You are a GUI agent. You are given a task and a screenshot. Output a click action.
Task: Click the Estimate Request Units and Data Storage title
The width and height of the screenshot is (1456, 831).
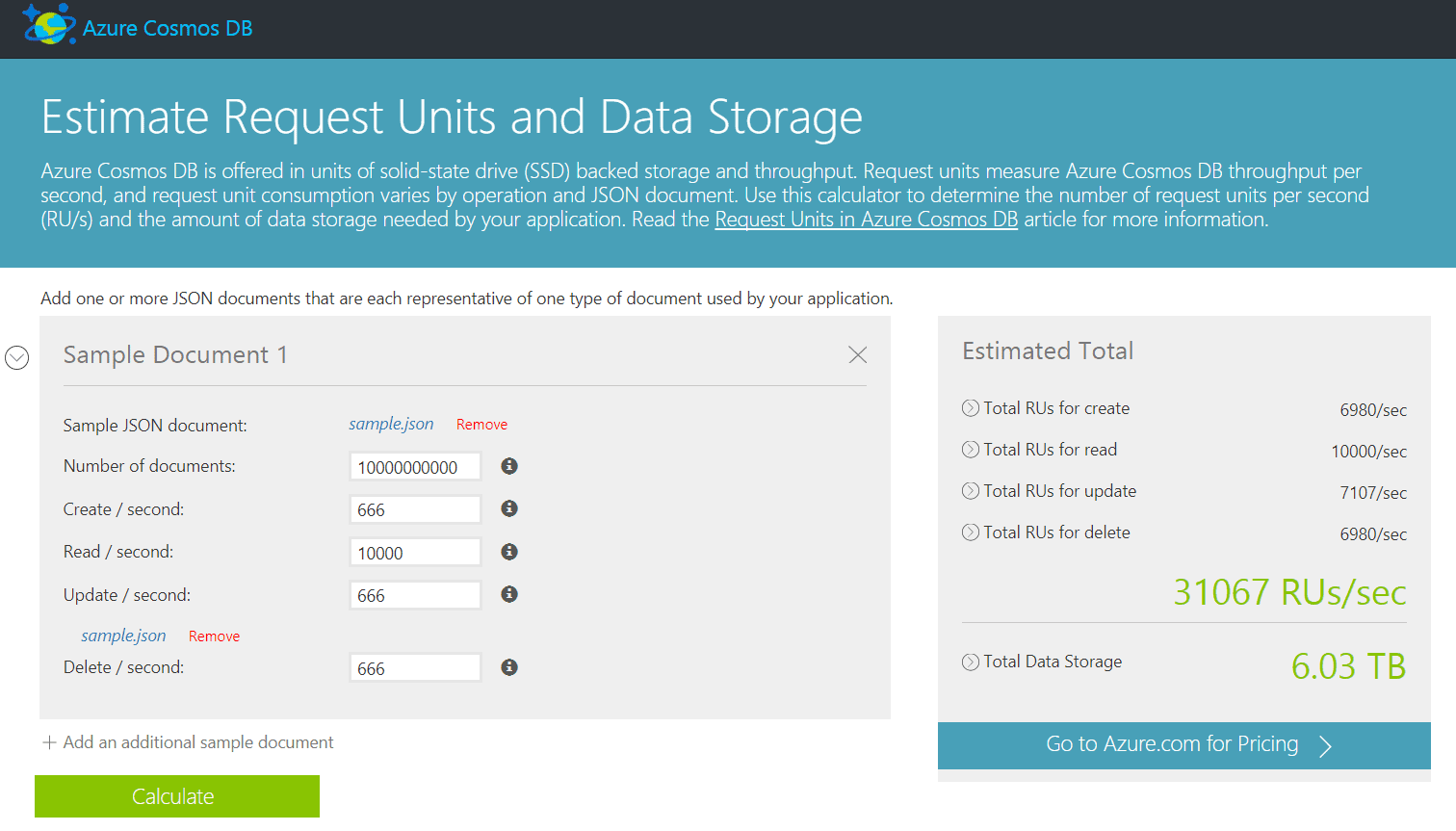point(452,117)
